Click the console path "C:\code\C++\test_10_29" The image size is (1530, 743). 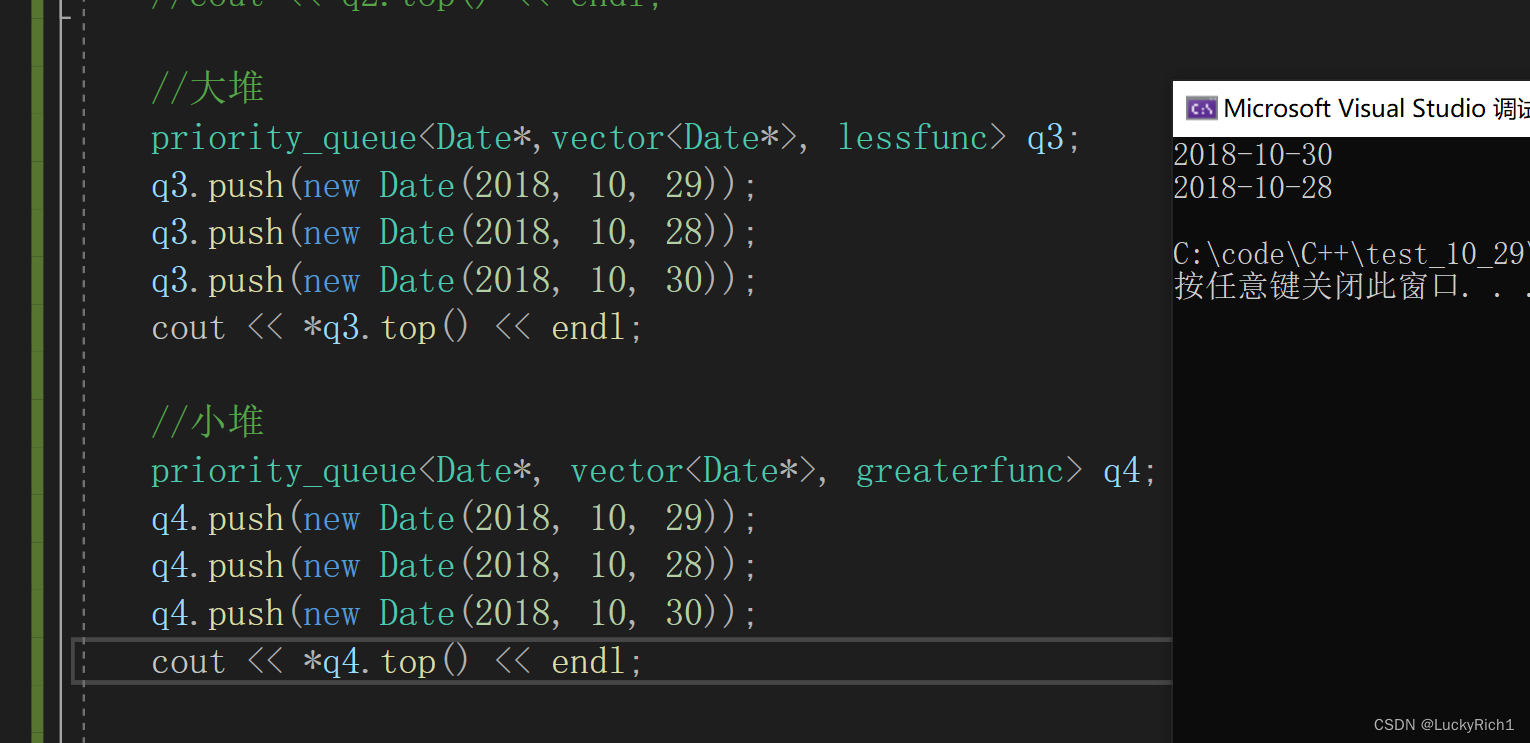[x=1351, y=254]
